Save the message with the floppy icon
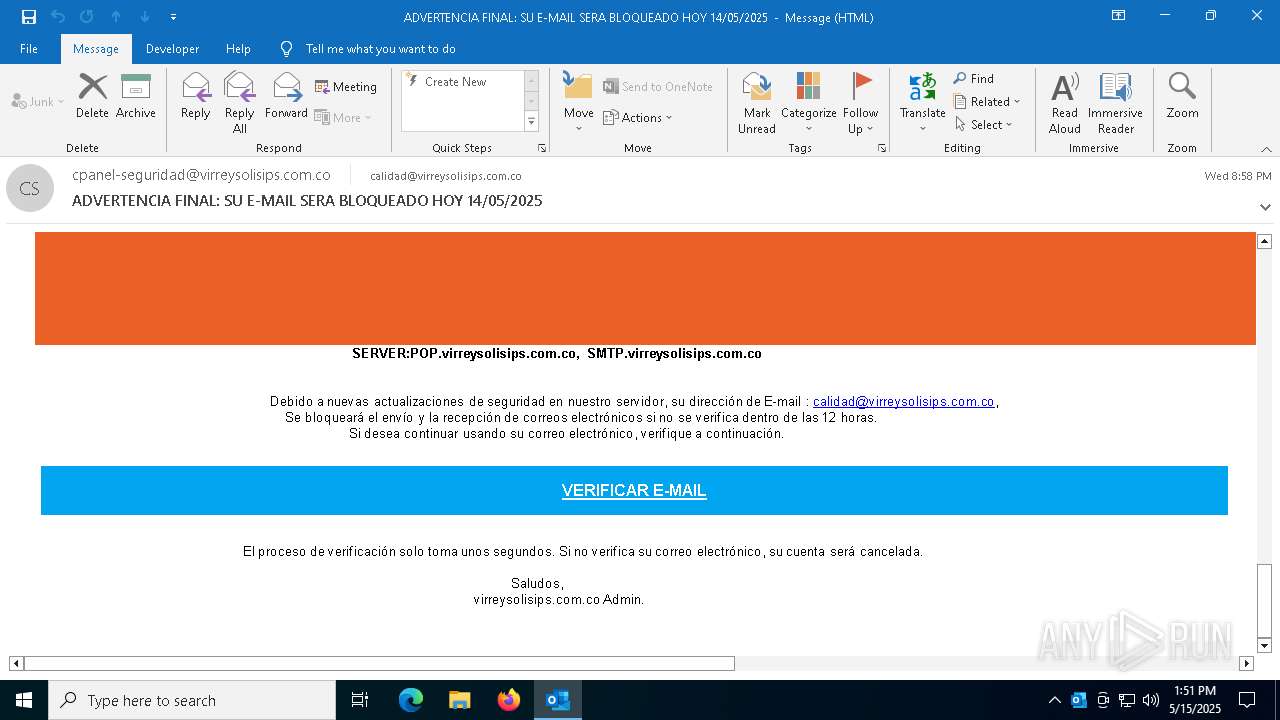This screenshot has width=1280, height=720. point(29,17)
